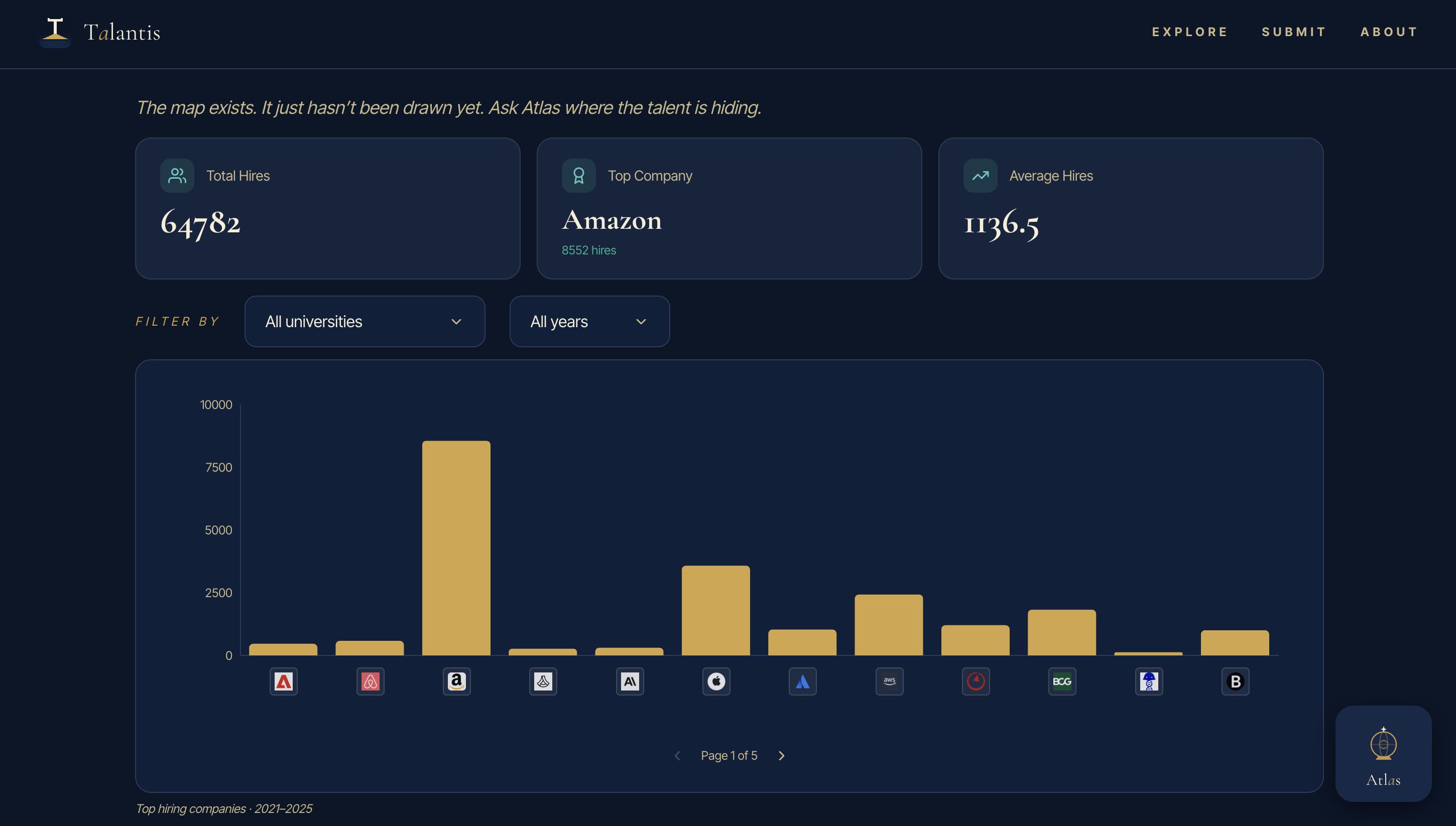Click the Talantis home logo
1456x826 pixels.
100,32
